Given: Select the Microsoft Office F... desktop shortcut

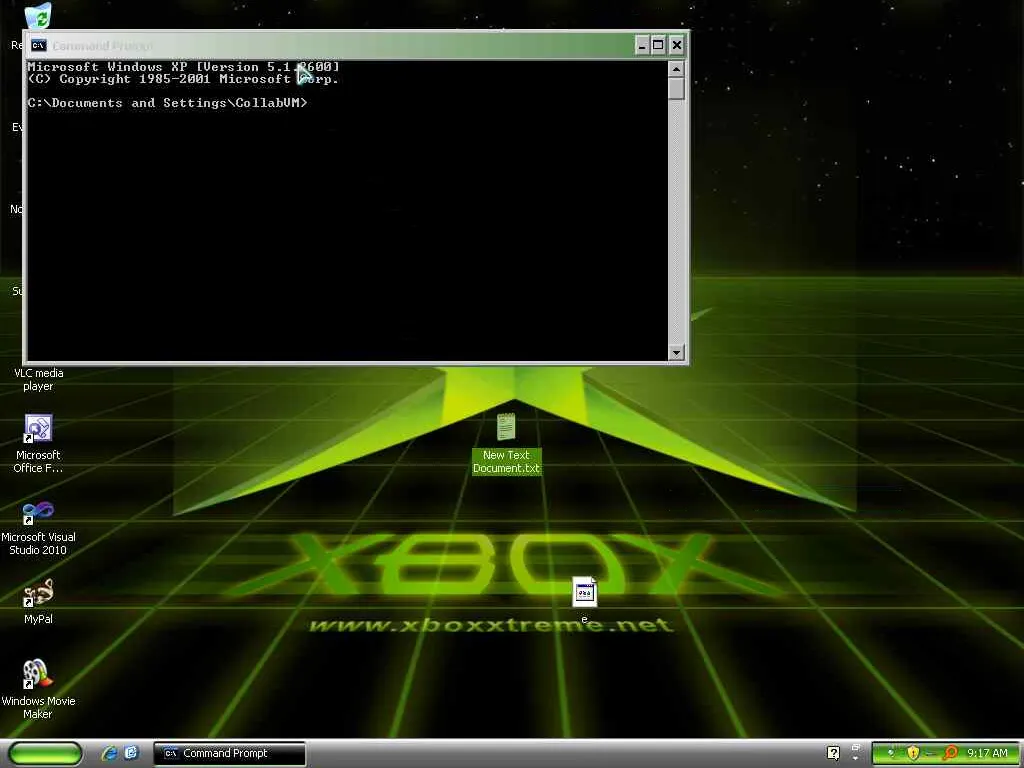Looking at the screenshot, I should (x=38, y=443).
